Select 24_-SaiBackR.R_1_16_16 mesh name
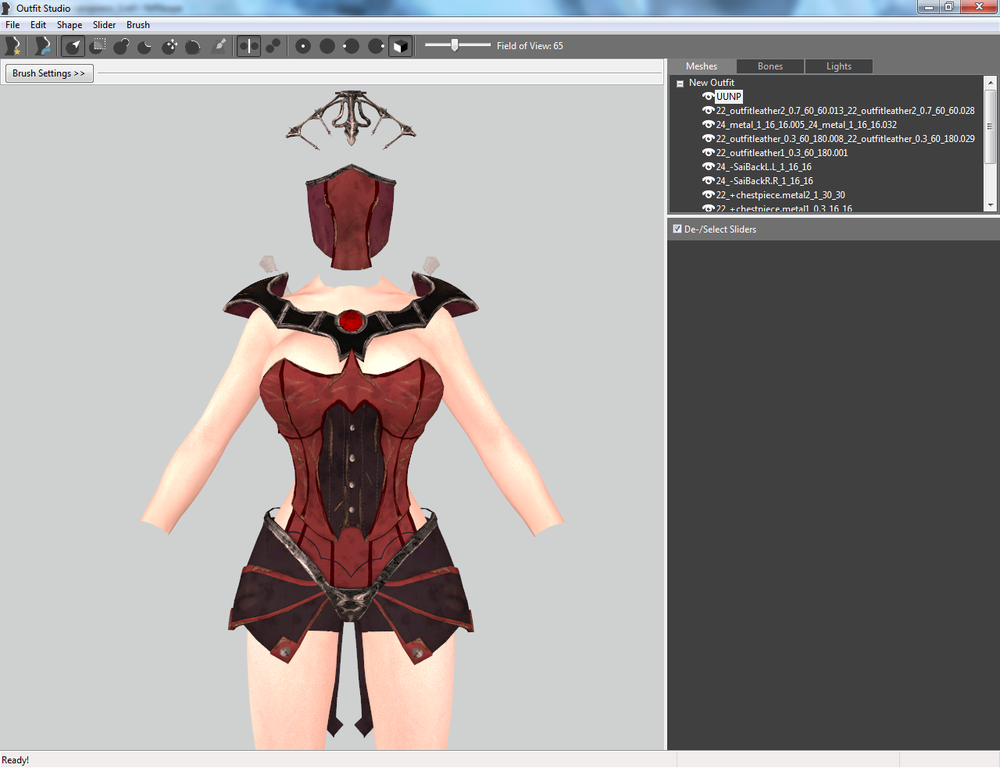1000x768 pixels. (764, 181)
